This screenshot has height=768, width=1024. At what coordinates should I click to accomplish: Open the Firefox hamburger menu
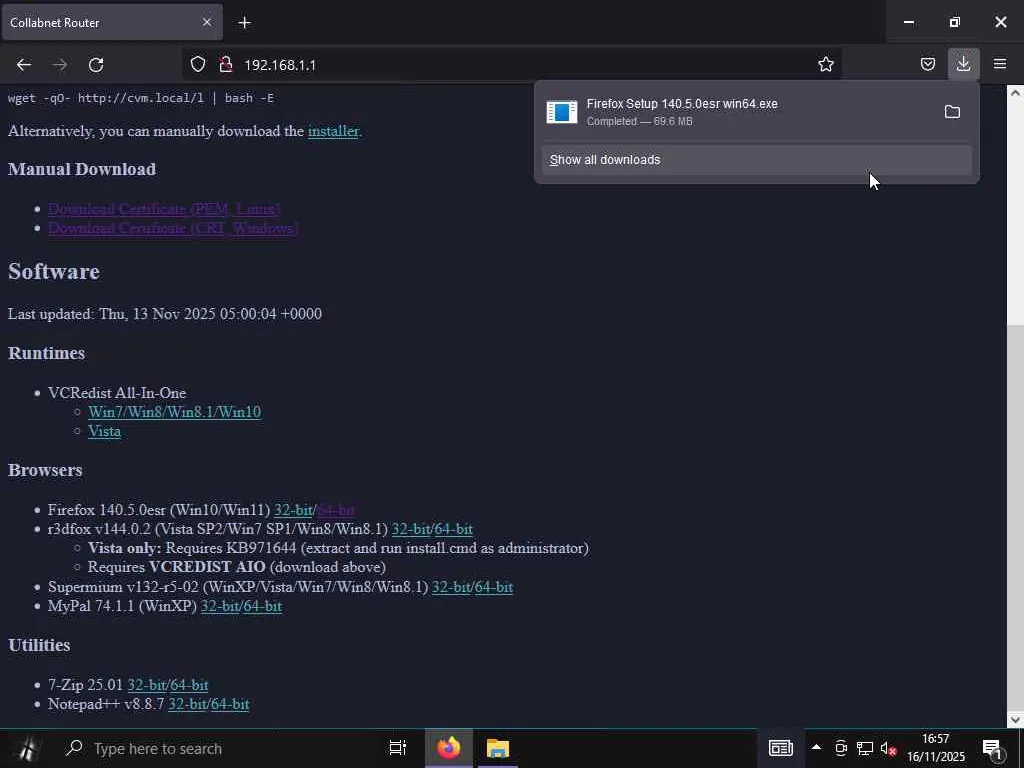tap(1000, 64)
